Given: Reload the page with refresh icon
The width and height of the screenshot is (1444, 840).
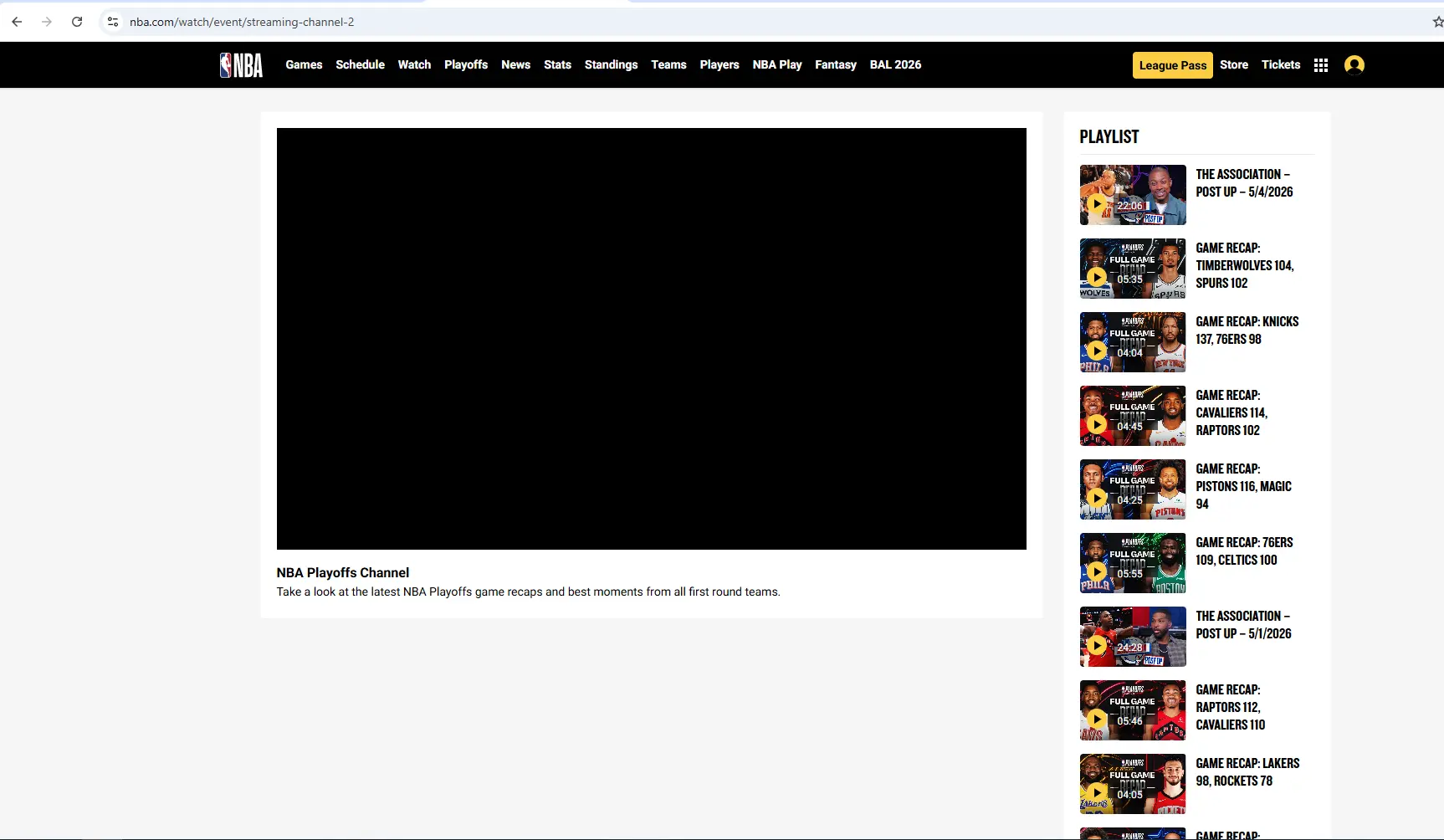Looking at the screenshot, I should coord(77,22).
